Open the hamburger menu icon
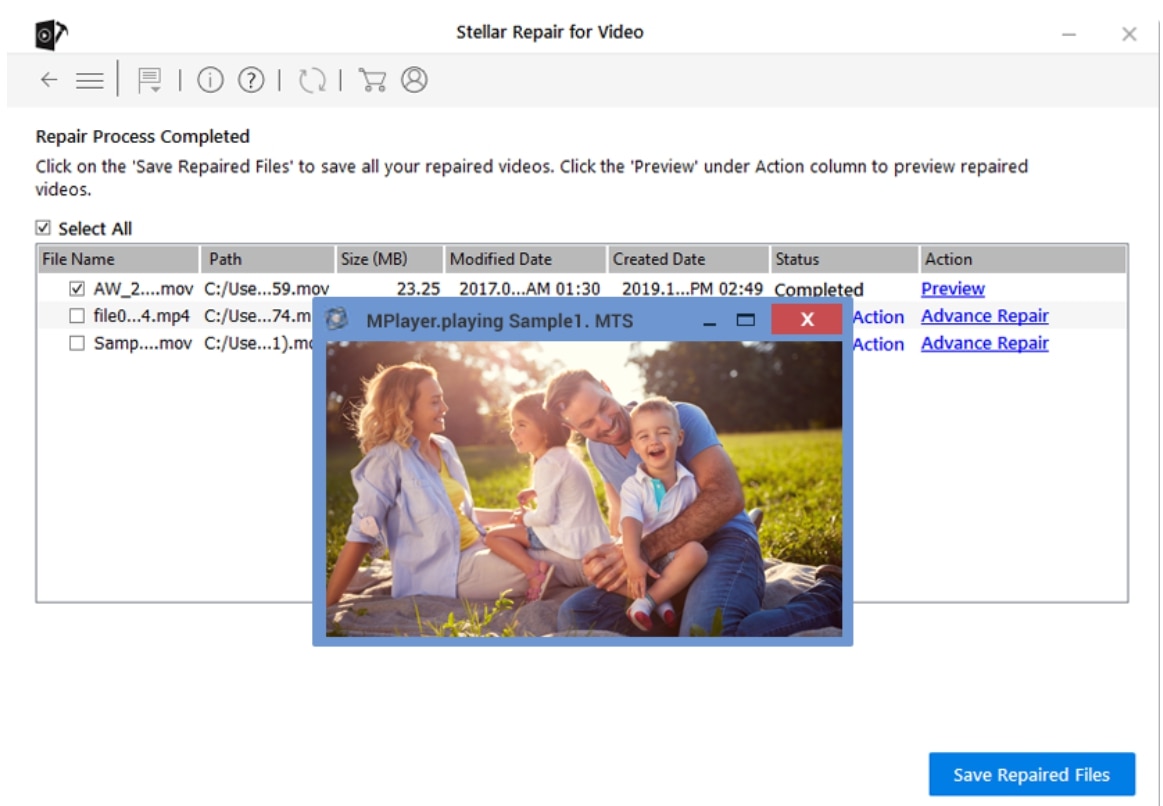Screen dimensions: 1163x806 90,80
